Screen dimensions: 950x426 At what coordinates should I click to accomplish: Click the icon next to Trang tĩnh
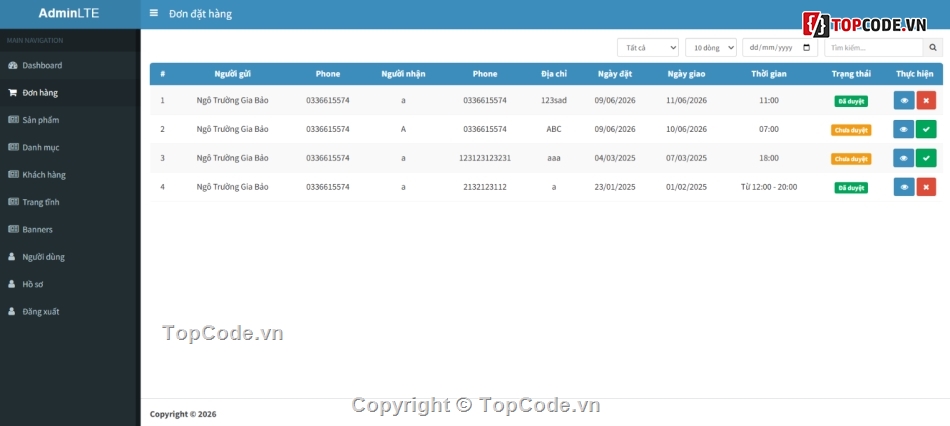click(13, 202)
